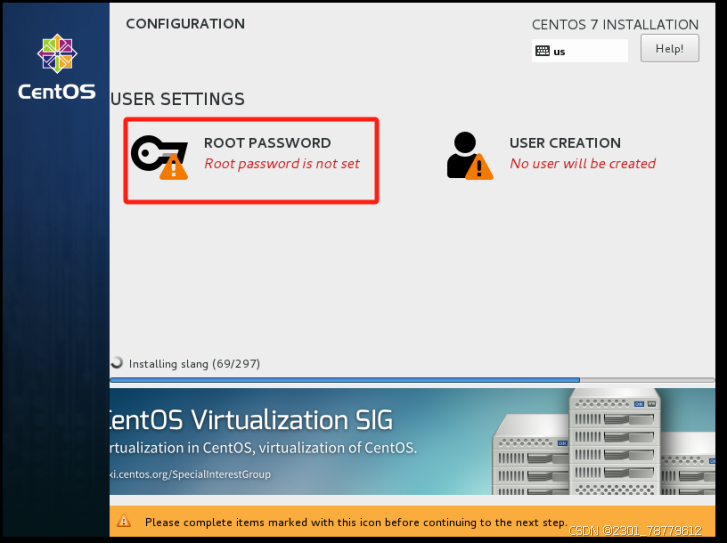Click the us keyboard layout field
Viewport: 727px width, 544px height.
click(x=580, y=51)
